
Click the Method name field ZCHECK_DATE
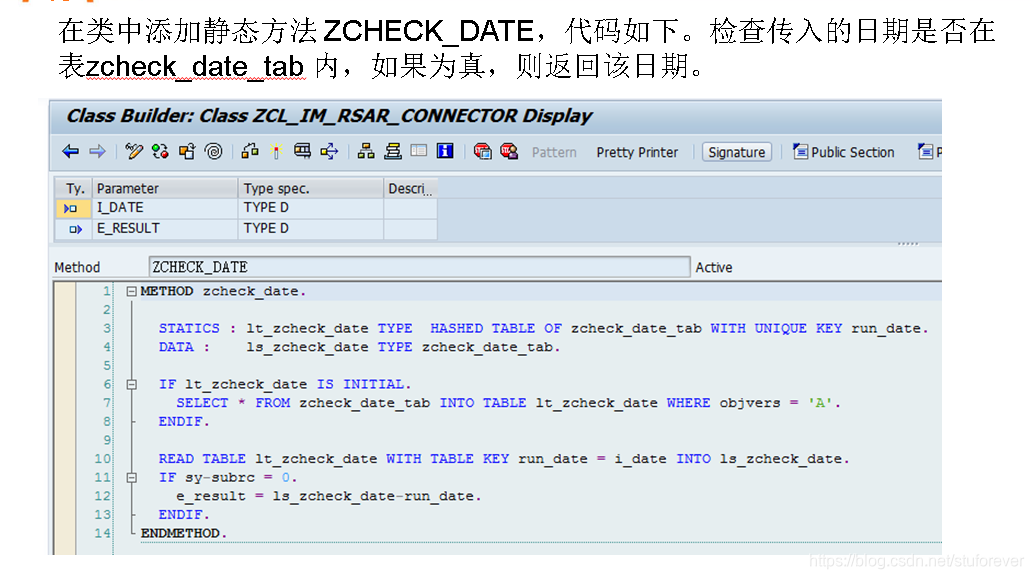click(419, 267)
